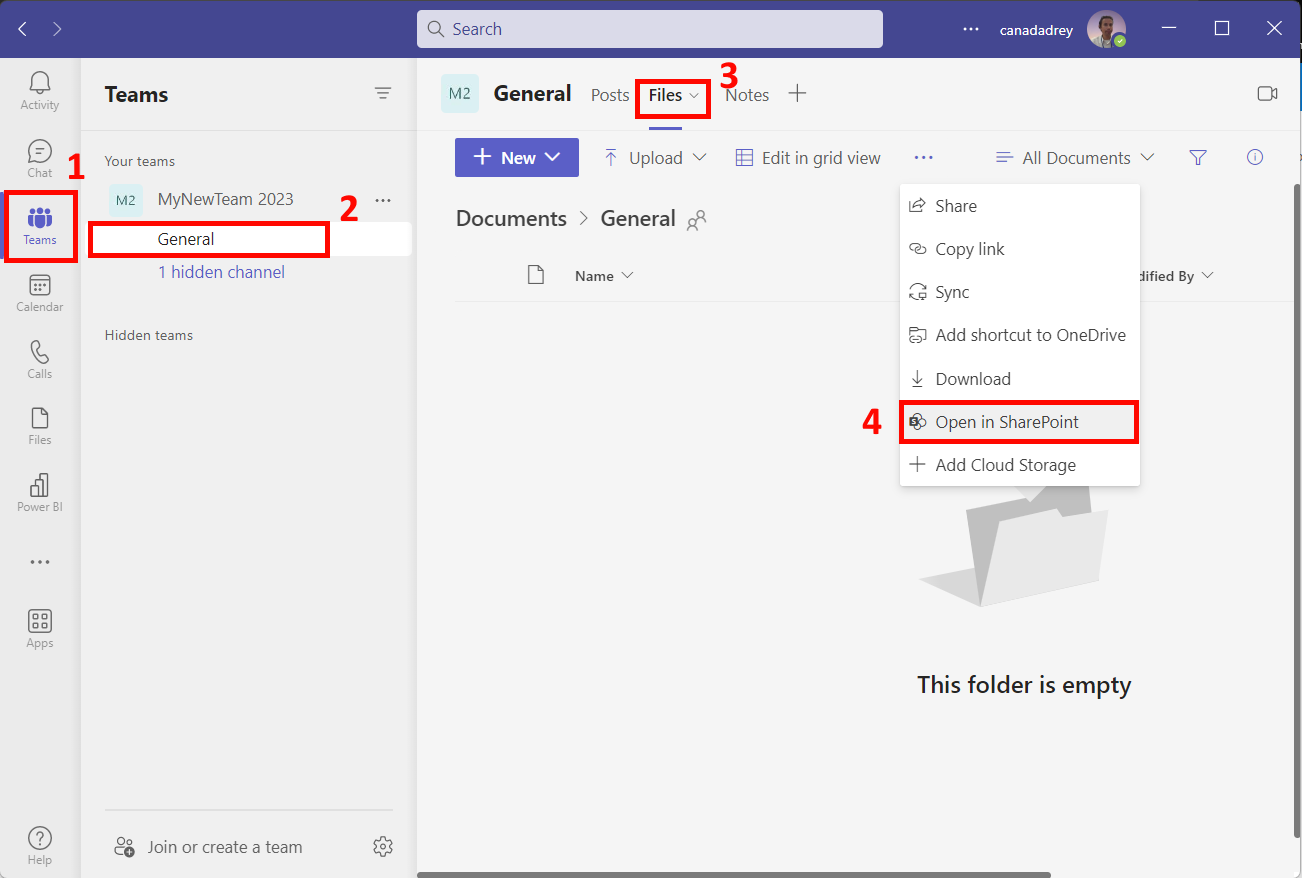Open Calls in the left rail

point(40,360)
